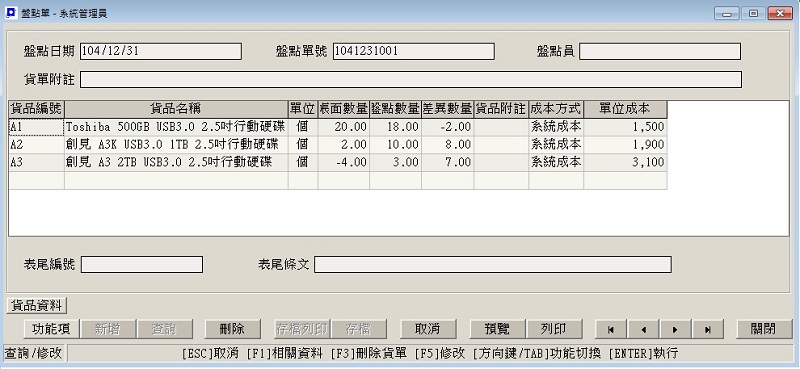800x369 pixels.
Task: Click the 表尾編號 input field
Action: (142, 264)
